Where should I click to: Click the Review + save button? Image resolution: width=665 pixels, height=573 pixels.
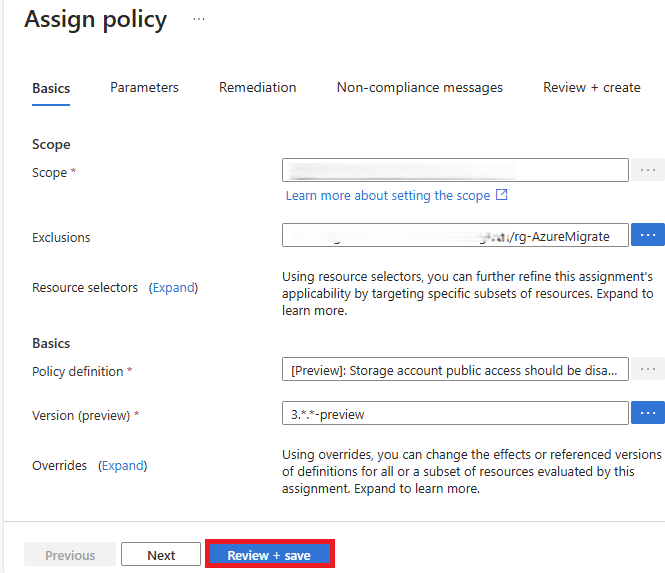(x=270, y=554)
